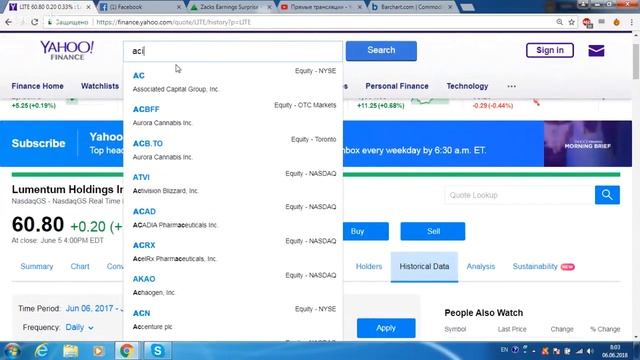Open Personal Finance section
Image resolution: width=640 pixels, height=360 pixels.
(397, 86)
